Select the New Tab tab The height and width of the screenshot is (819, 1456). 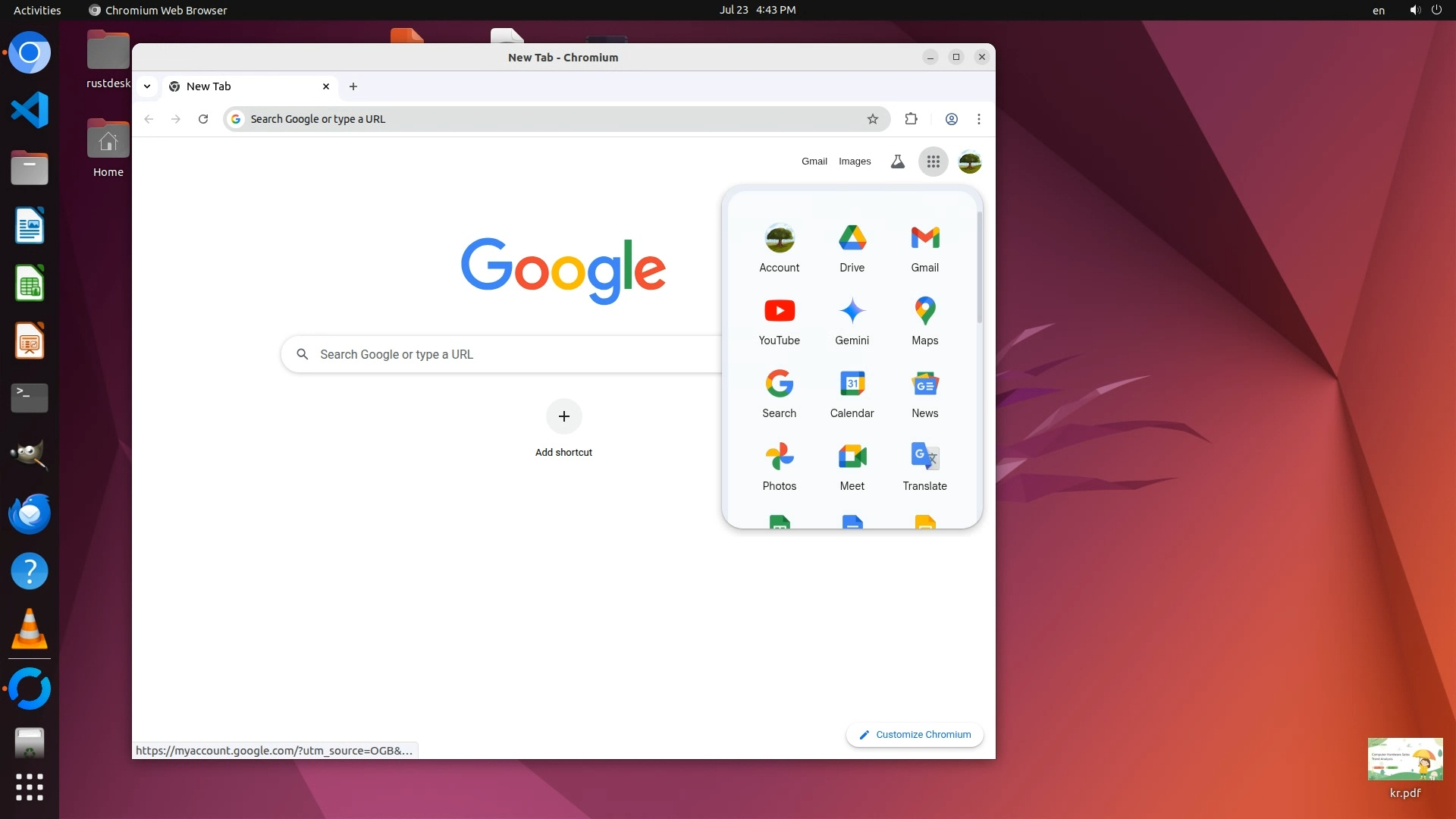pos(243,86)
